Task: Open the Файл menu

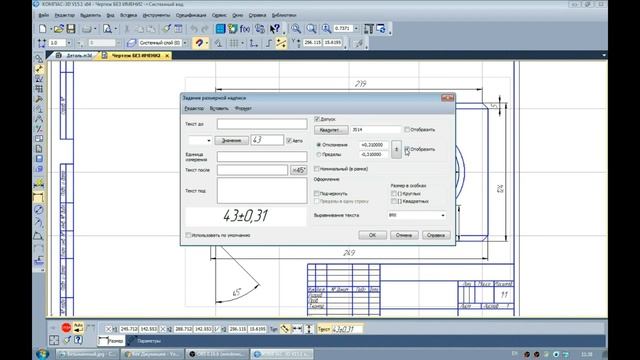Action: tap(44, 15)
